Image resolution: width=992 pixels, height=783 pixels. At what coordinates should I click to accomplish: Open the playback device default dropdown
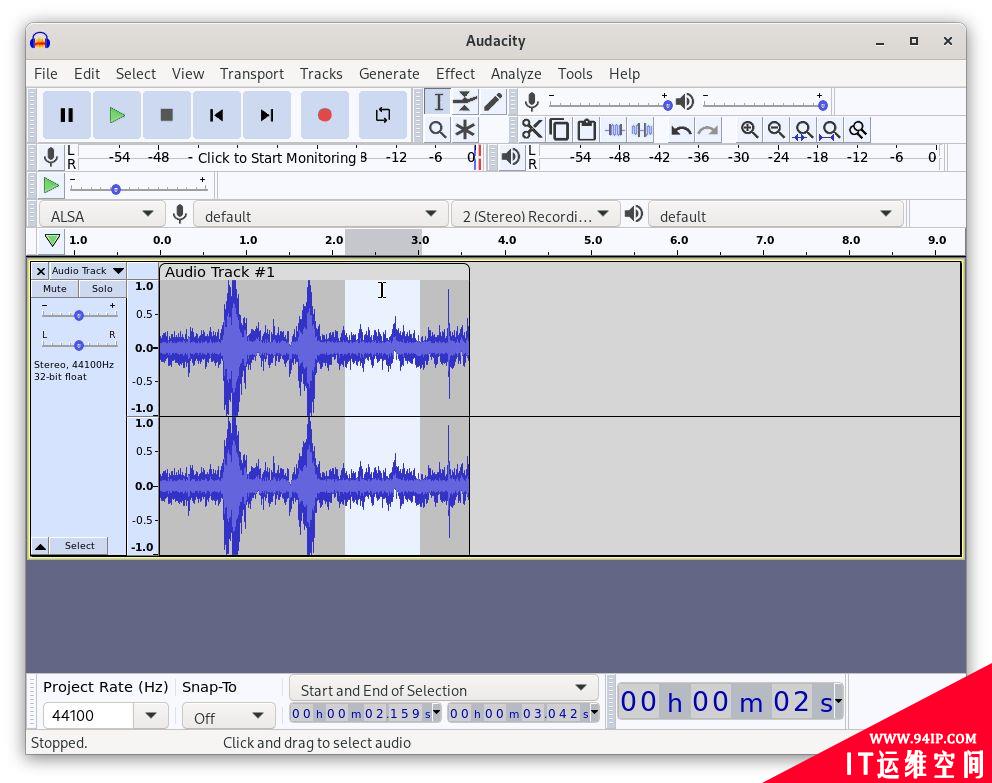[x=776, y=215]
